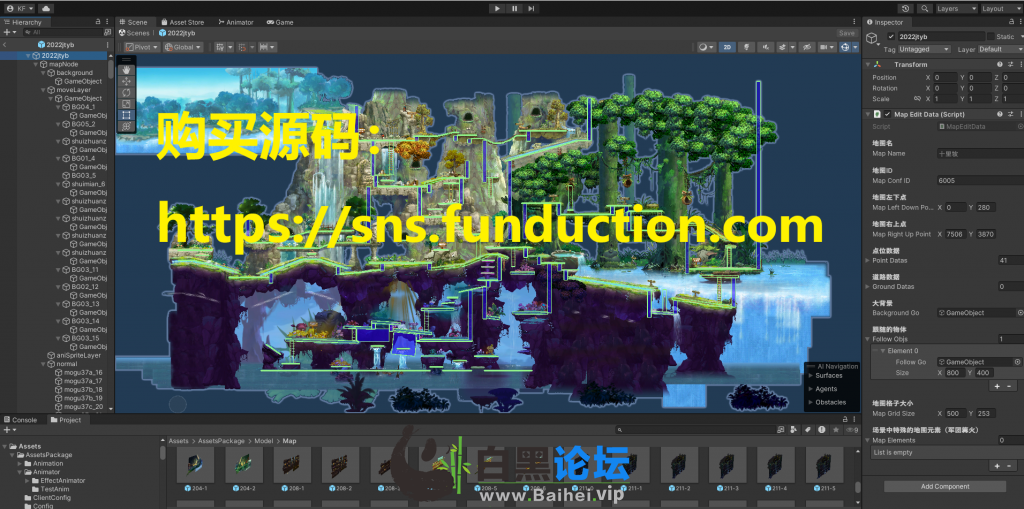Switch to the Console tab
Viewport: 1024px width, 509px height.
[x=21, y=420]
